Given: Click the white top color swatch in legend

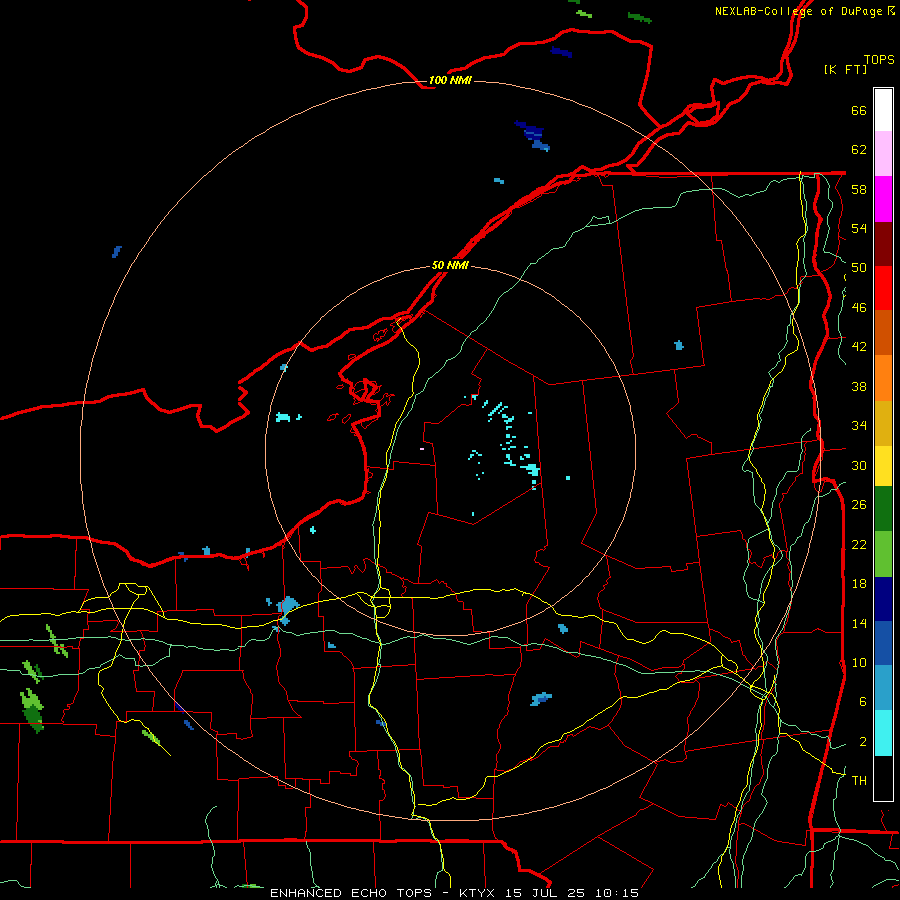Looking at the screenshot, I should [x=883, y=110].
